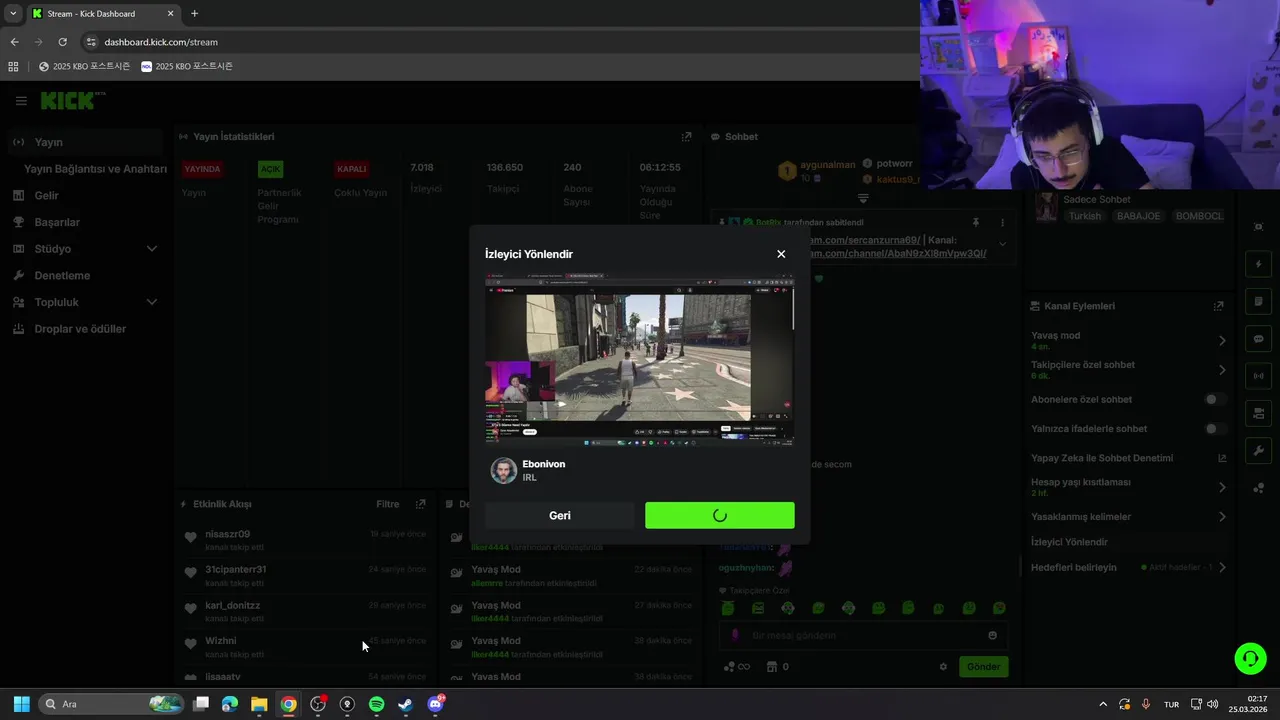Reload the browser page
This screenshot has width=1280, height=720.
click(62, 42)
